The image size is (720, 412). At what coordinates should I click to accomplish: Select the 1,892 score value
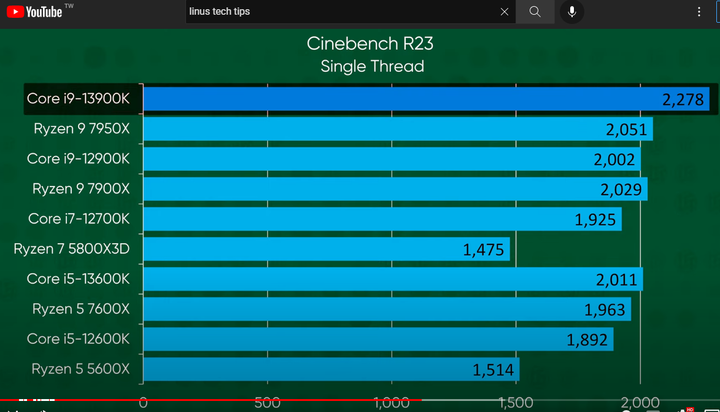[587, 340]
